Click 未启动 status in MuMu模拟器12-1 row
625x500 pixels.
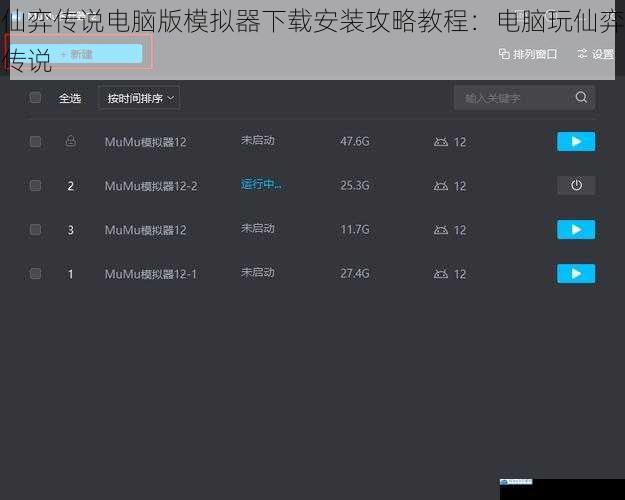257,272
